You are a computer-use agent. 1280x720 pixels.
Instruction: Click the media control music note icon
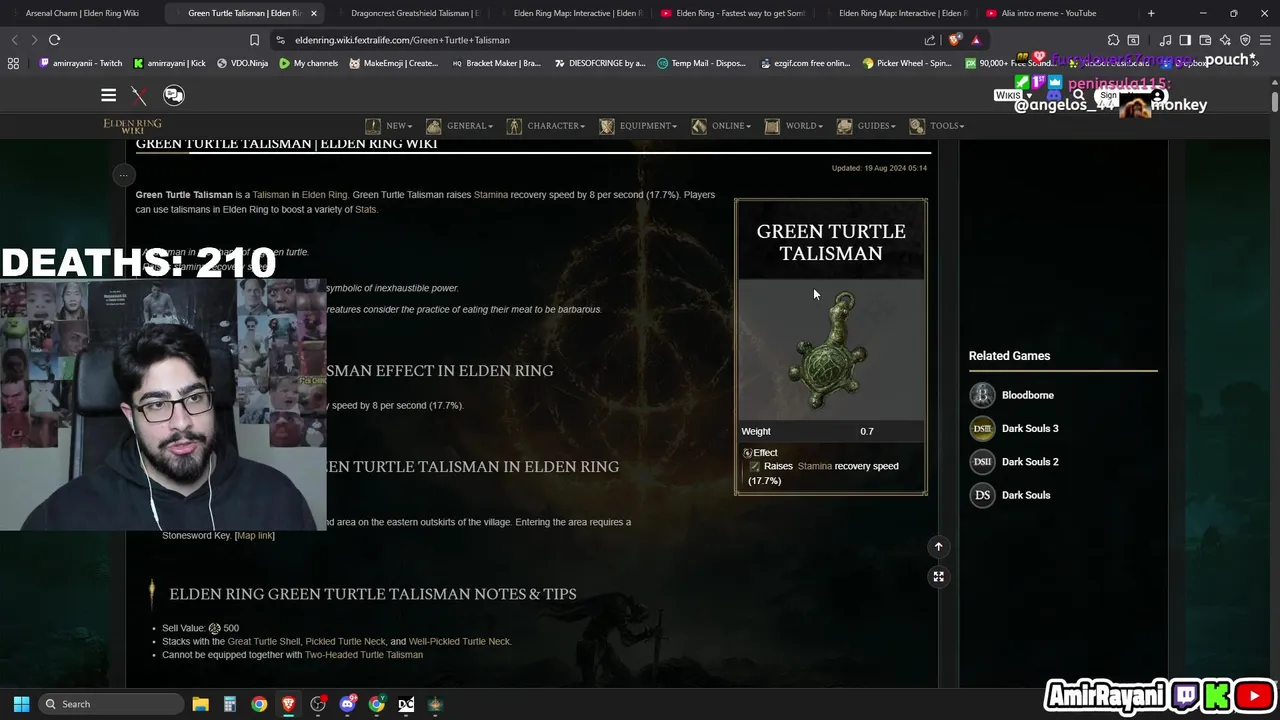[x=1165, y=40]
